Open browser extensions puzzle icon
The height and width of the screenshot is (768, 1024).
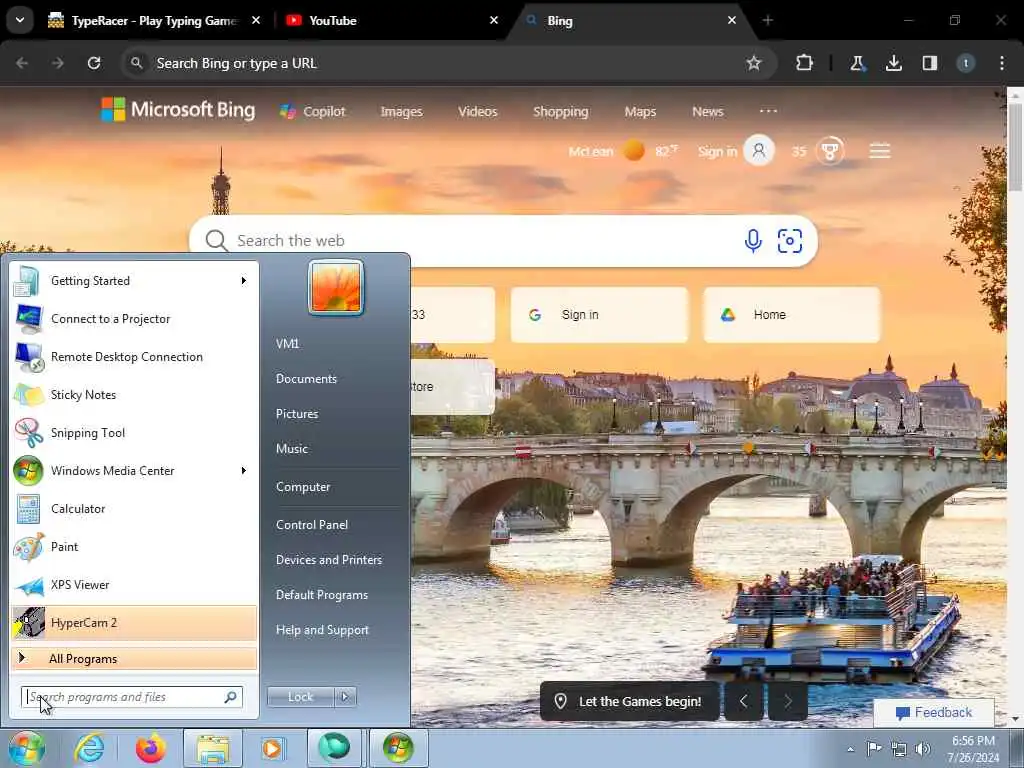805,63
